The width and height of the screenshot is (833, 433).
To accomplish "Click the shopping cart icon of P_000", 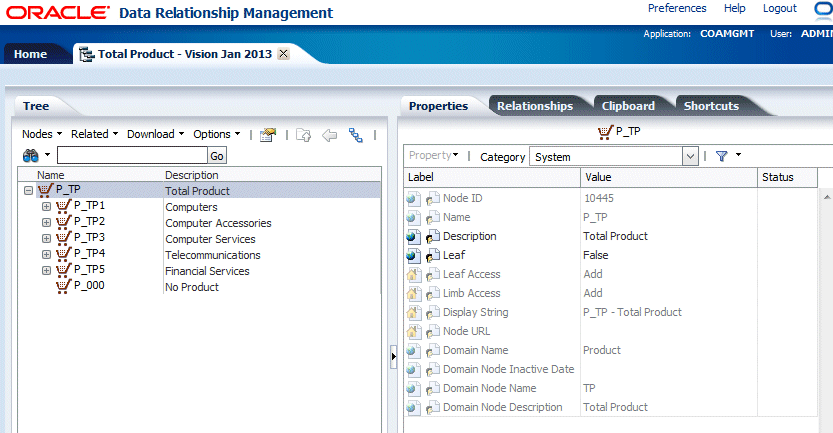I will tap(63, 286).
